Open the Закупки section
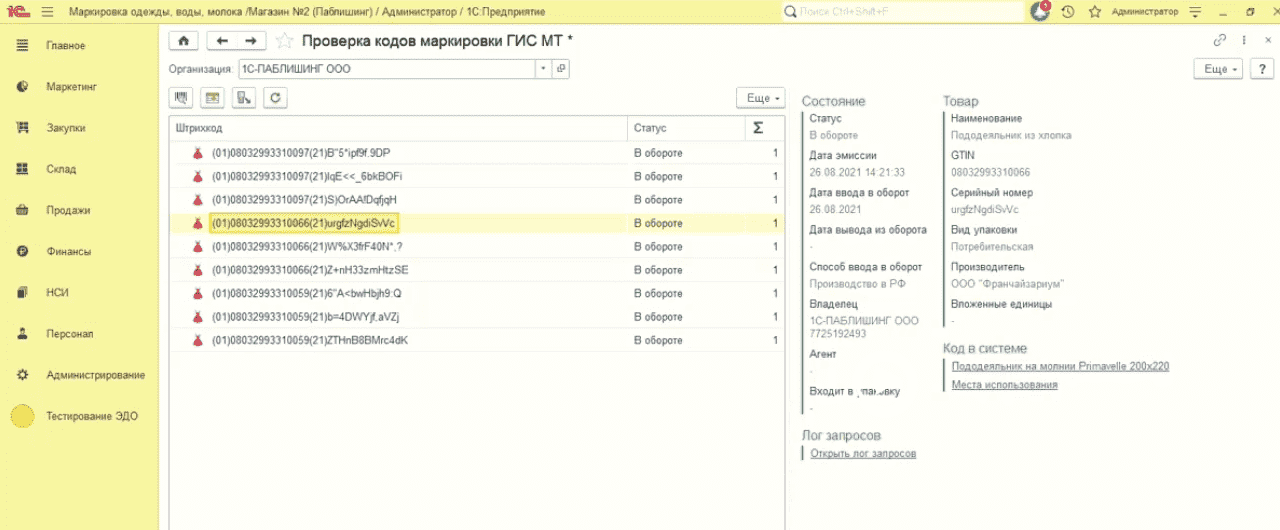The width and height of the screenshot is (1280, 530). [x=65, y=128]
